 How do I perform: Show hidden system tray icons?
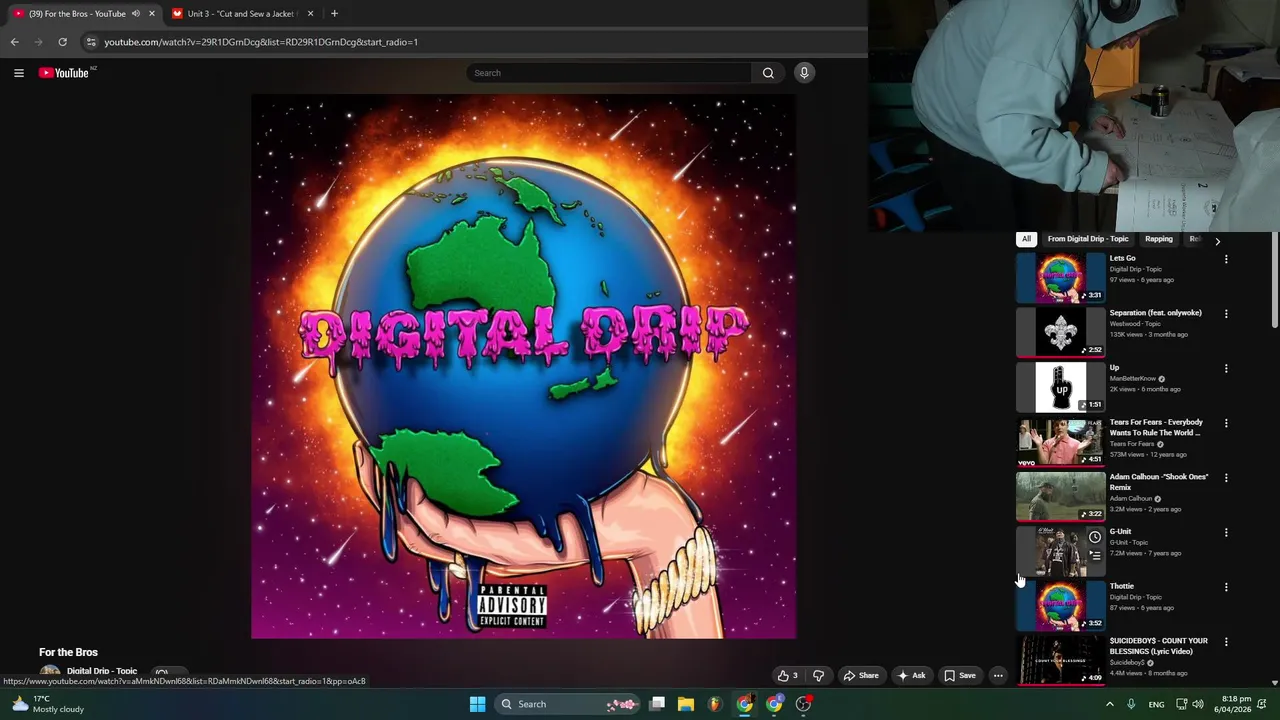click(x=1109, y=704)
